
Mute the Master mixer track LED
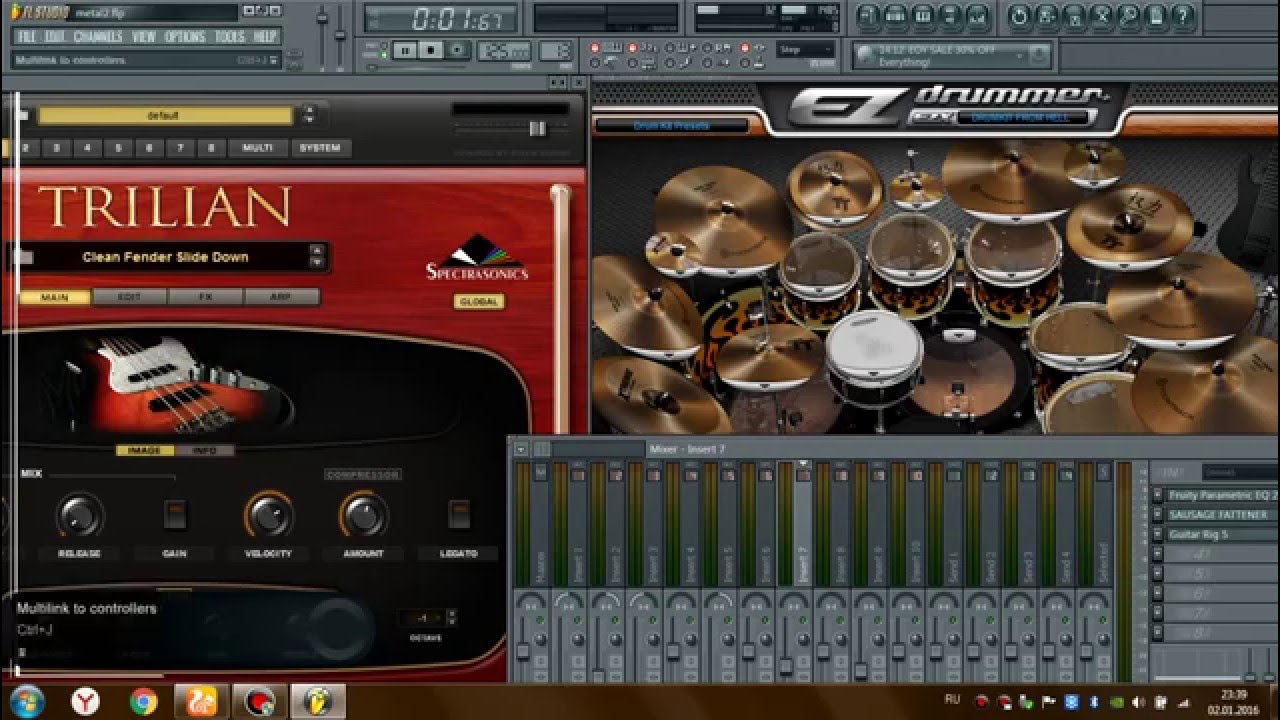(540, 619)
